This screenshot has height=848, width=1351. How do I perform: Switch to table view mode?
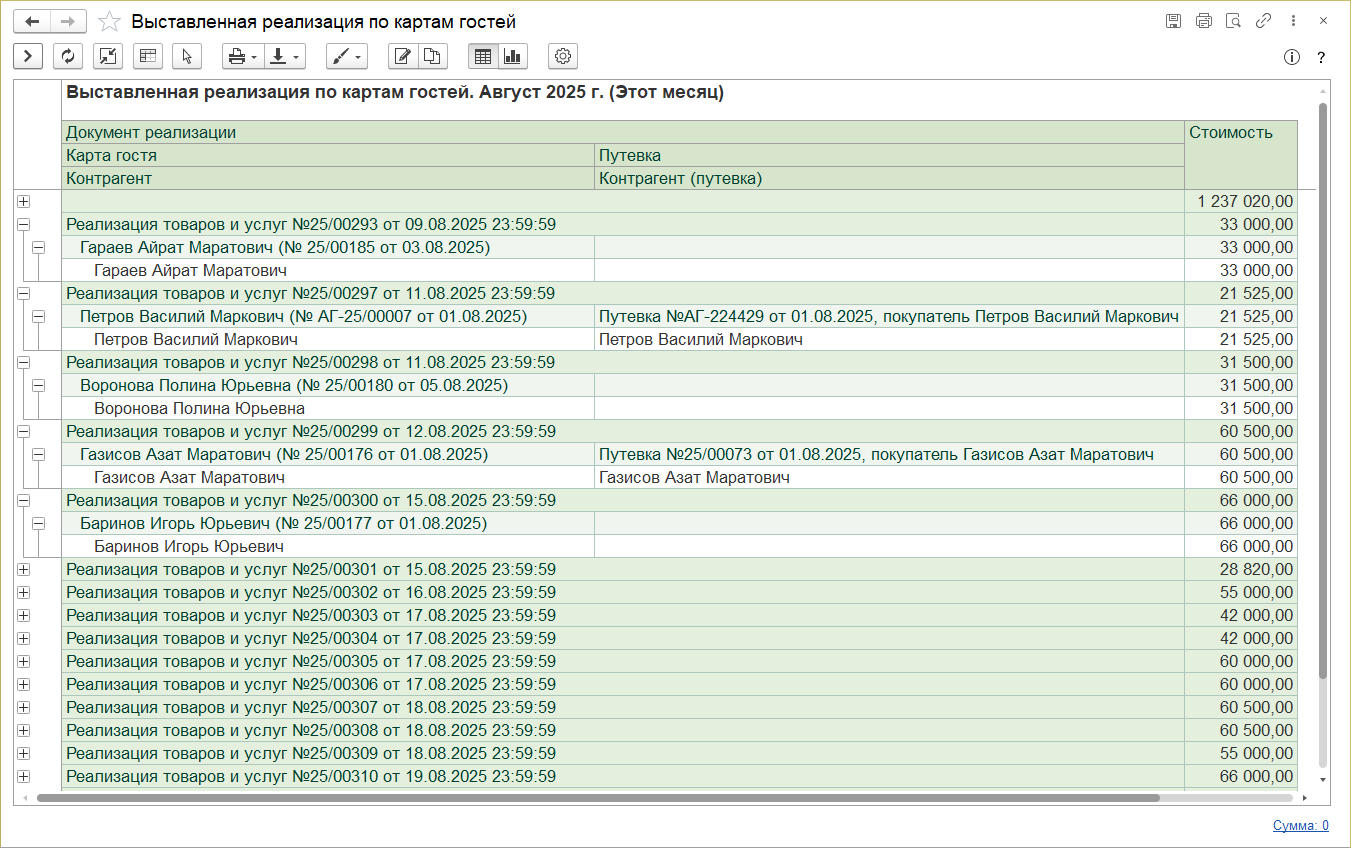(x=483, y=56)
